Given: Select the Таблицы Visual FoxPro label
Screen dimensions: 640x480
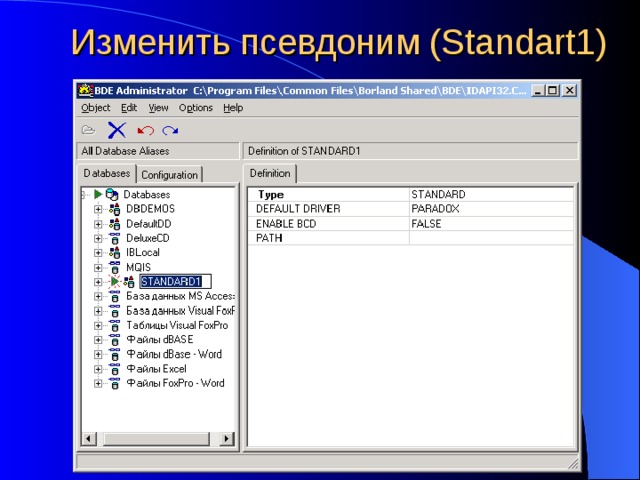Looking at the screenshot, I should pyautogui.click(x=177, y=325).
